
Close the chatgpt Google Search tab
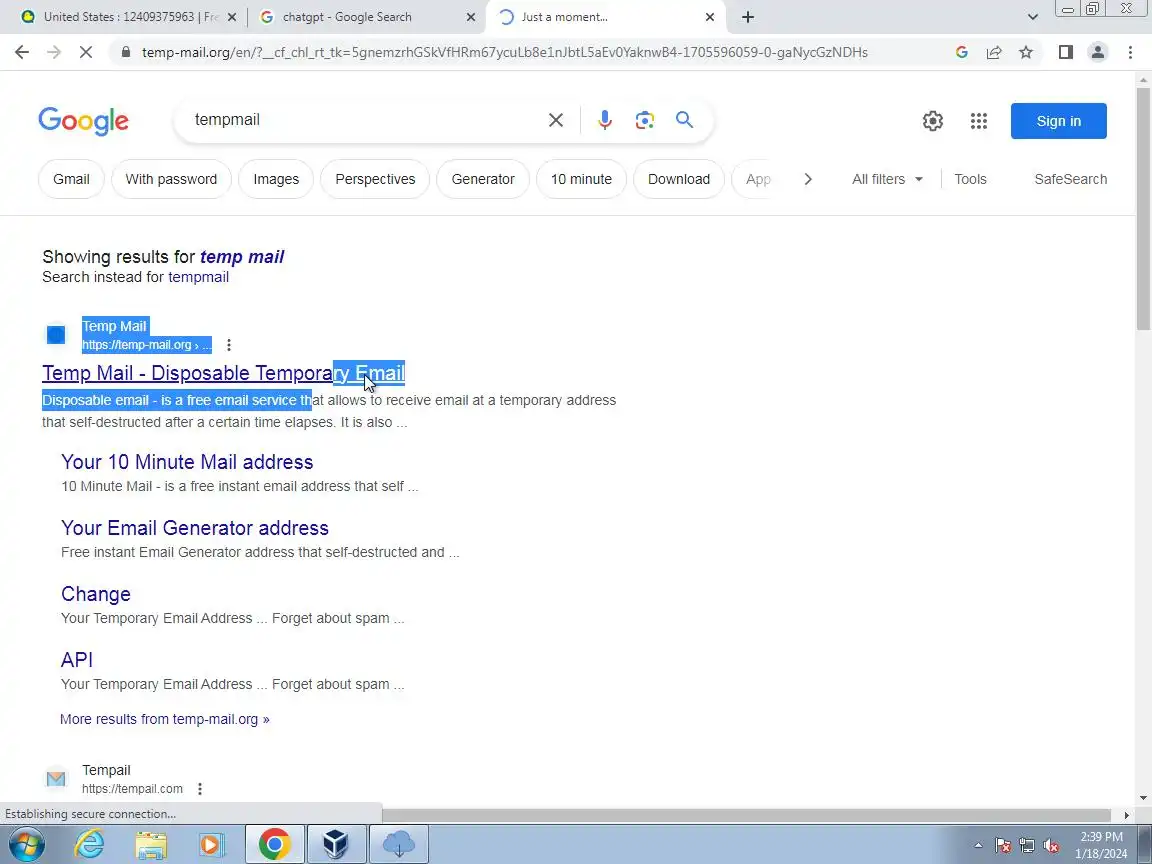tap(471, 17)
